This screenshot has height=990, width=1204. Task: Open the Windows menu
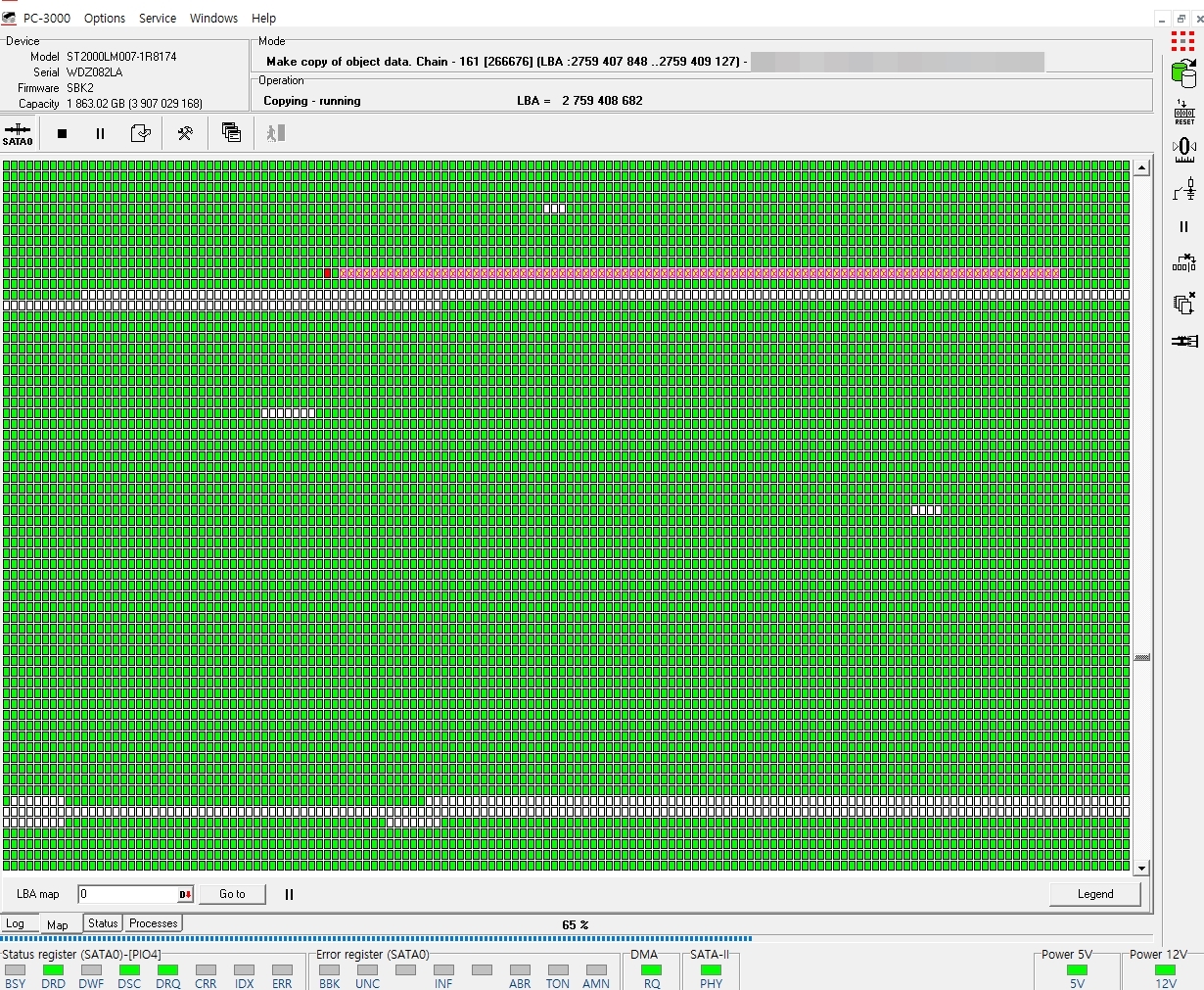tap(213, 18)
